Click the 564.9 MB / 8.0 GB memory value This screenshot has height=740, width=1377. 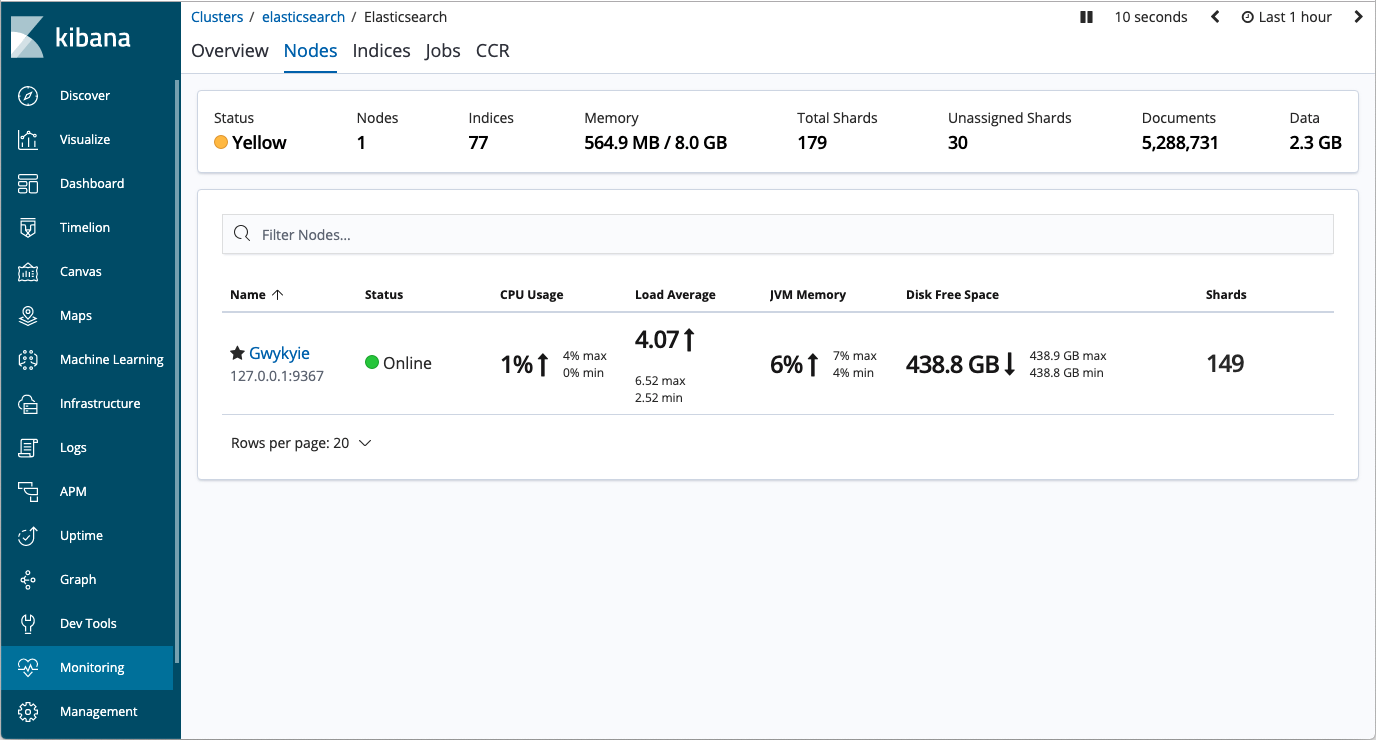656,143
